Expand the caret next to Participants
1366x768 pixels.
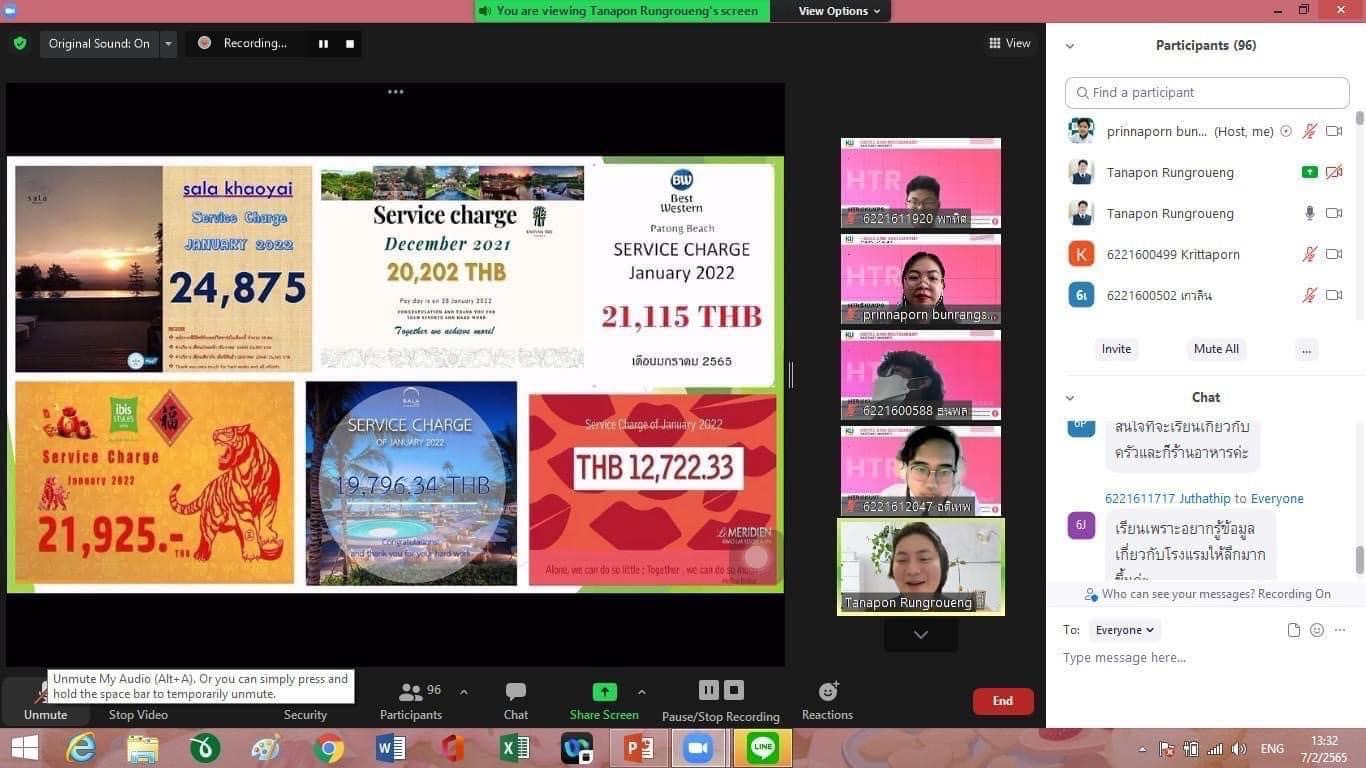click(463, 692)
